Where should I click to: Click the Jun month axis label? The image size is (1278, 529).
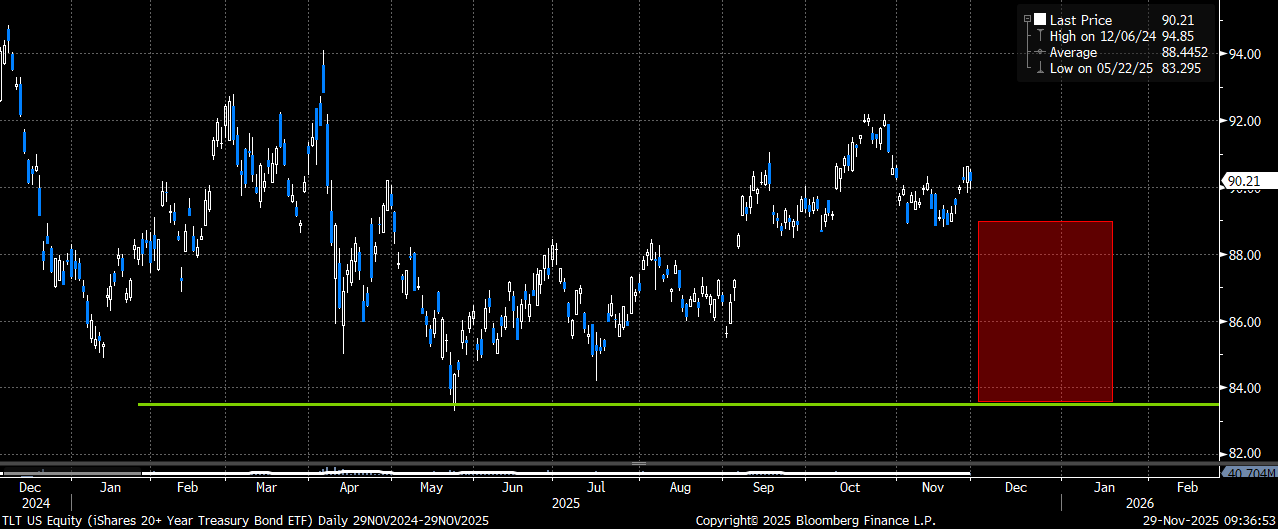512,488
